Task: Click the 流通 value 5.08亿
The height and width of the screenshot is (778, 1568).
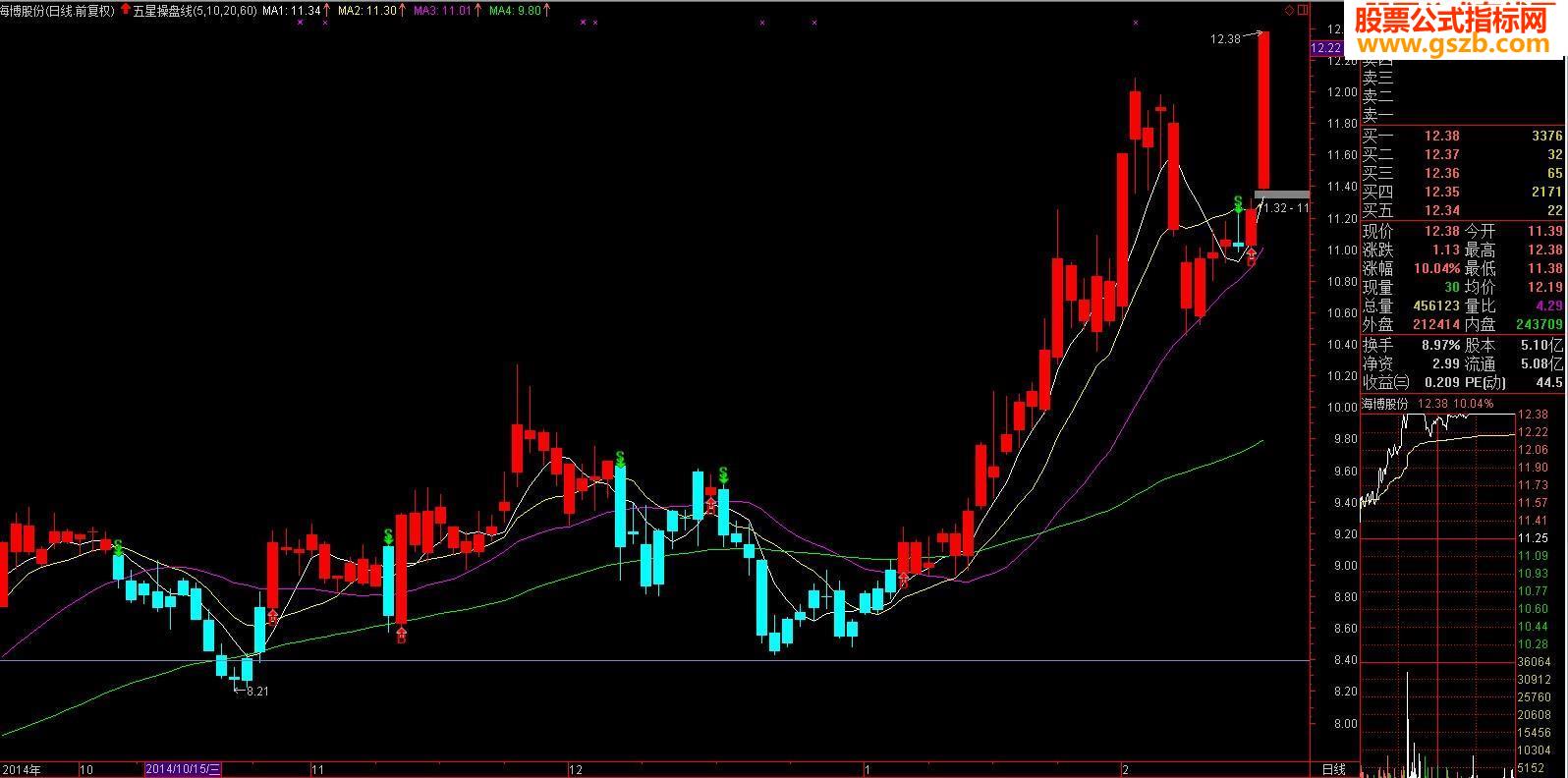Action: (x=1542, y=363)
